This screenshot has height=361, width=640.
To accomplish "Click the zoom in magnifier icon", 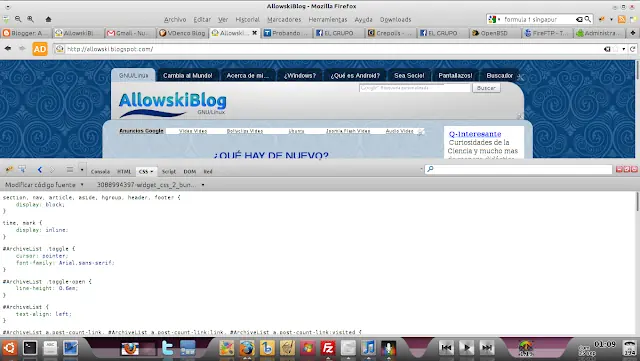I will 31,19.
